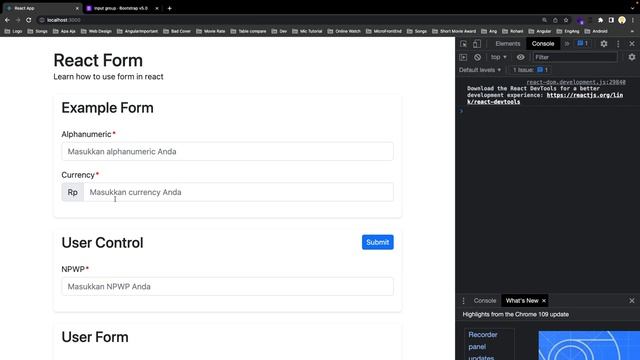Screen dimensions: 640x360
Task: Open the Recorder panel updates link
Action: coord(483,346)
